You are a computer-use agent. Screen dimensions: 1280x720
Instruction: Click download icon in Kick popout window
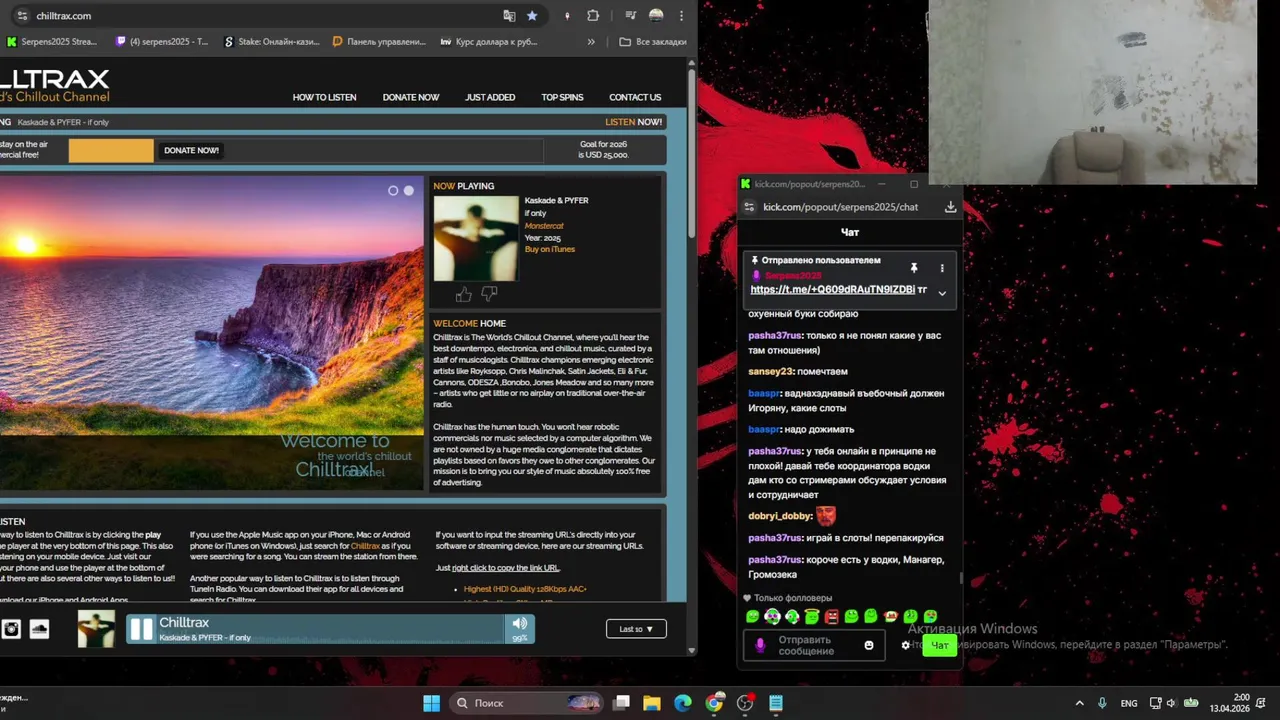click(x=950, y=207)
